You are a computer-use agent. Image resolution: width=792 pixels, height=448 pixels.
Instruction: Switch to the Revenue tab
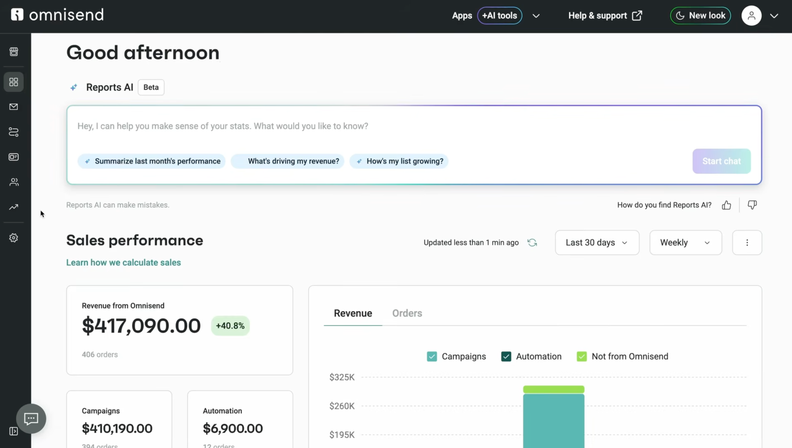point(353,313)
